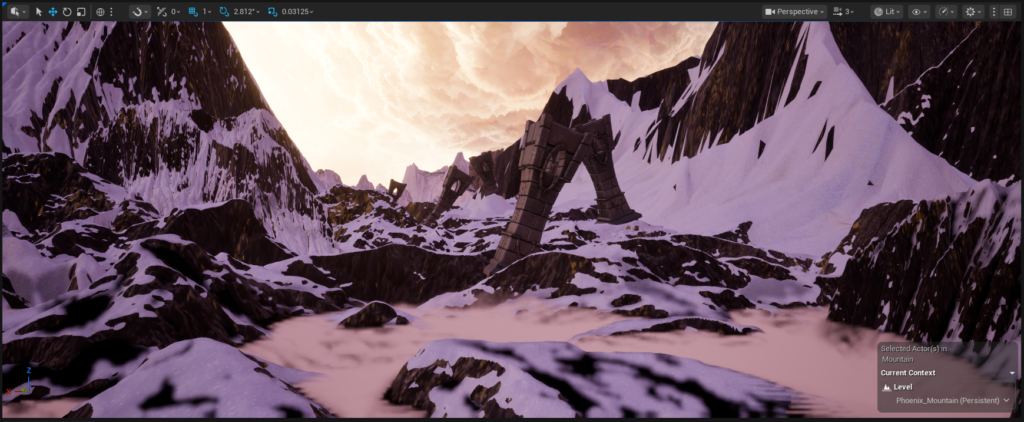Expand Phoenix_Mountain (Persistent) level selector
The image size is (1024, 422).
[x=1006, y=400]
